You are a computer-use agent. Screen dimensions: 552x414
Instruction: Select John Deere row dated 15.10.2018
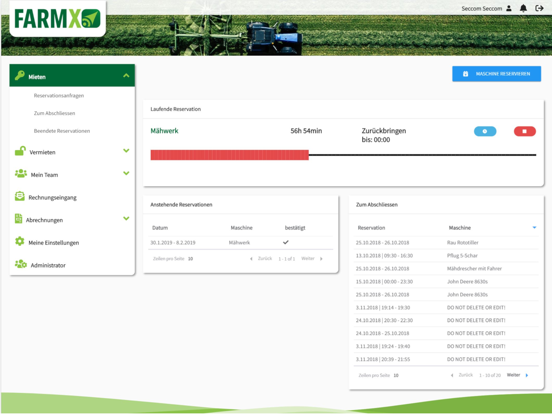(446, 282)
